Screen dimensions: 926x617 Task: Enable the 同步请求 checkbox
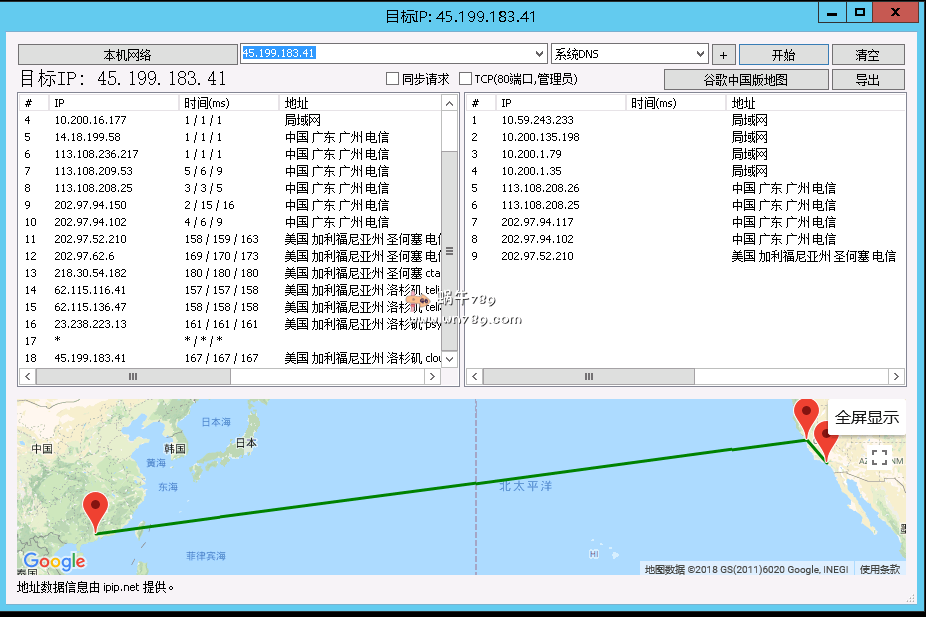[393, 79]
